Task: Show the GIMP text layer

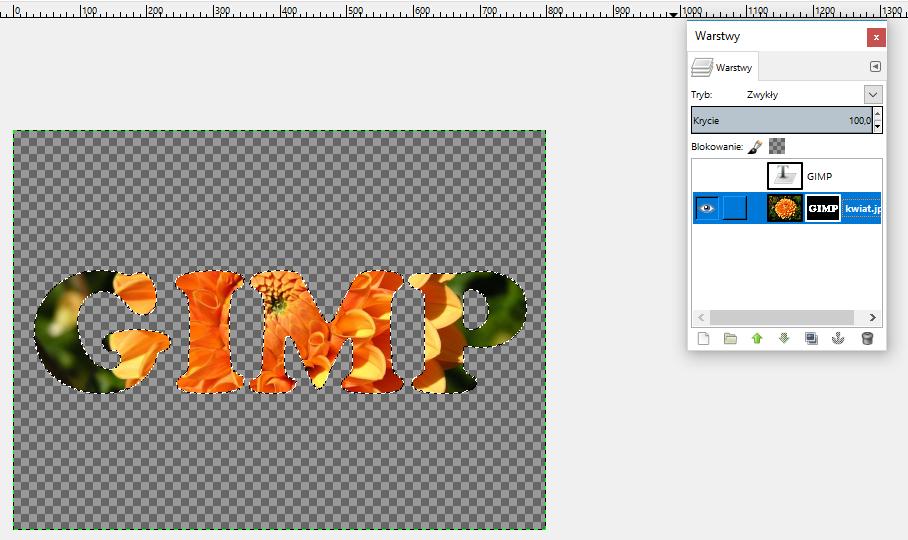Action: [706, 176]
